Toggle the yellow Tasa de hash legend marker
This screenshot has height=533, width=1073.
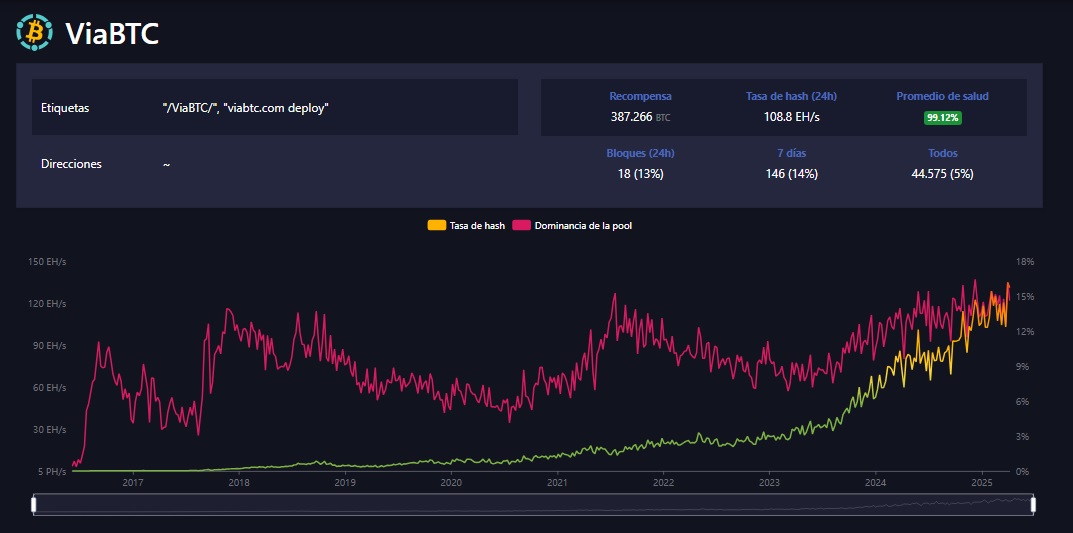pyautogui.click(x=437, y=226)
